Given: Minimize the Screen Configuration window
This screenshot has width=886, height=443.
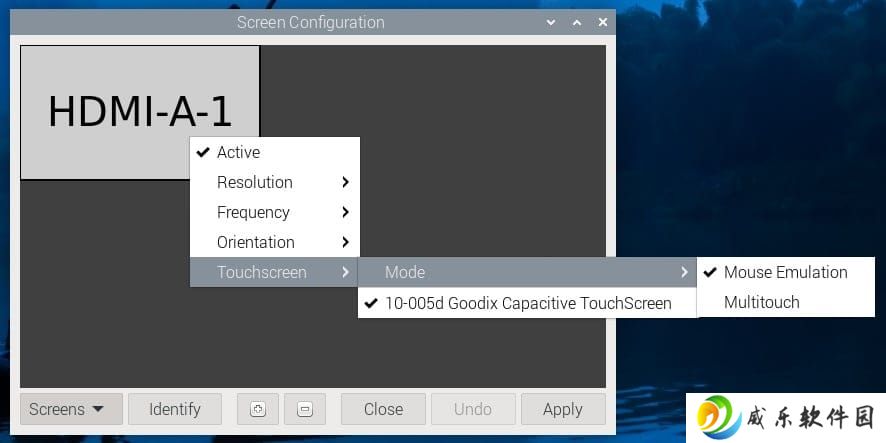Looking at the screenshot, I should point(551,23).
